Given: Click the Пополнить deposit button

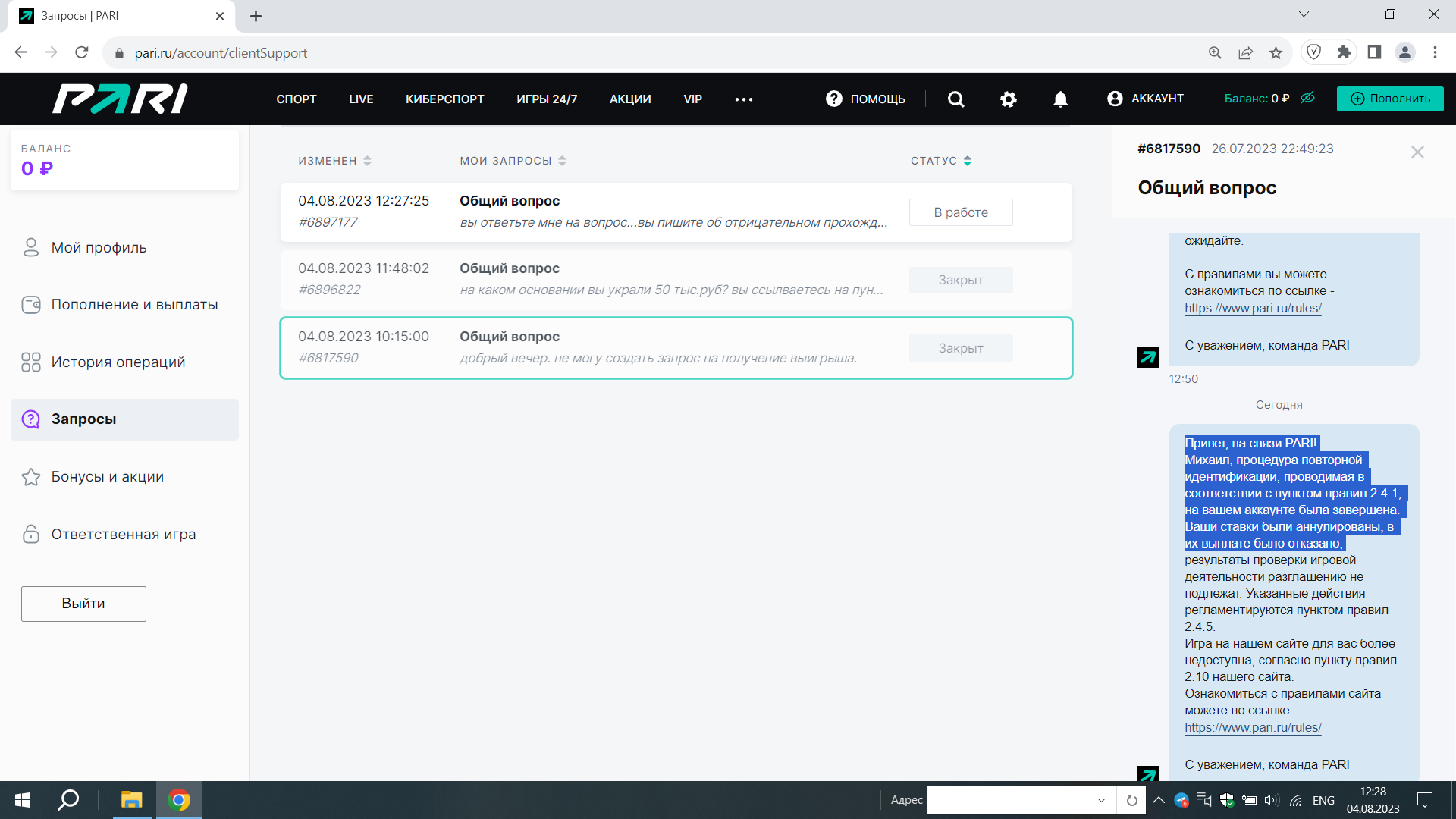Looking at the screenshot, I should [x=1389, y=99].
